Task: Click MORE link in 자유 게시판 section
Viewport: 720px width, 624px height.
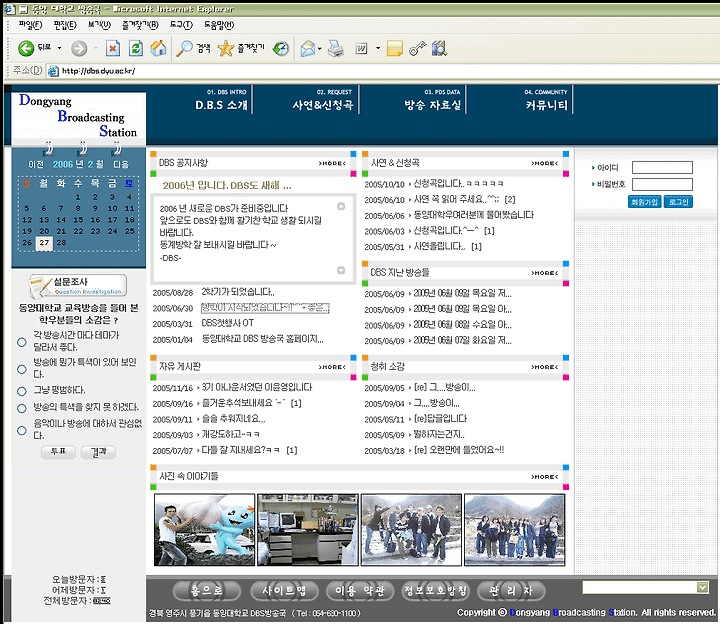Action: point(332,367)
